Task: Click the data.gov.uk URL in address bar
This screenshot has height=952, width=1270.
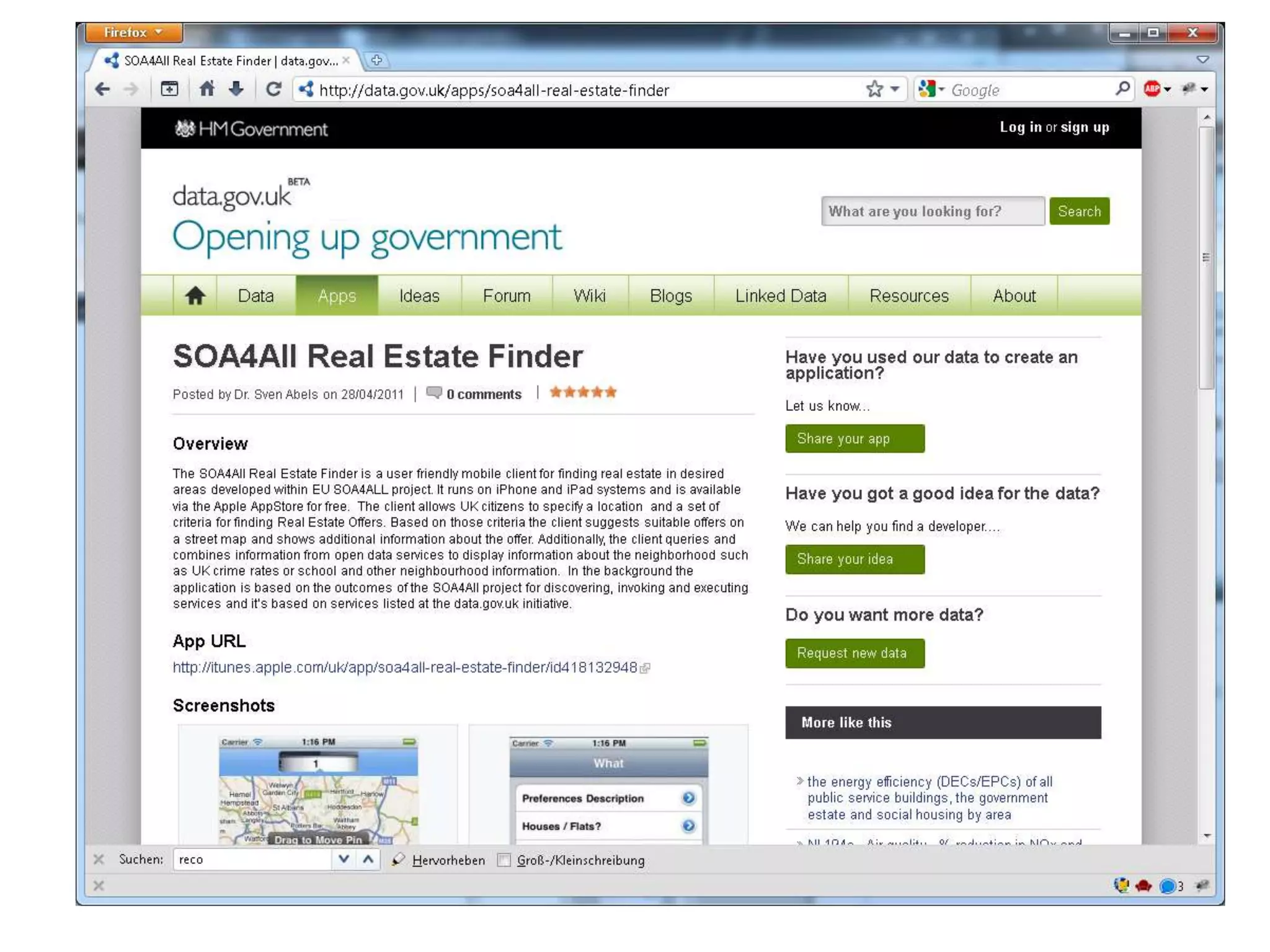Action: 494,90
